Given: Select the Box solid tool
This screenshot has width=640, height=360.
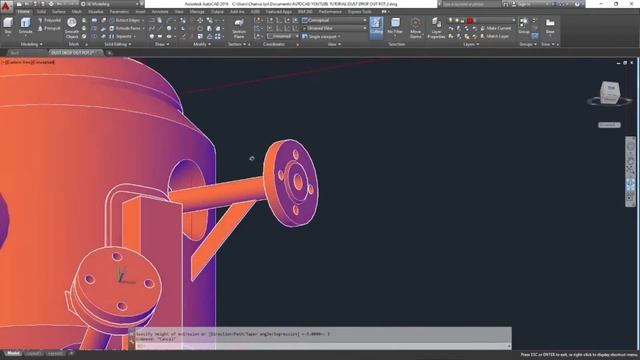Looking at the screenshot, I should coord(8,26).
